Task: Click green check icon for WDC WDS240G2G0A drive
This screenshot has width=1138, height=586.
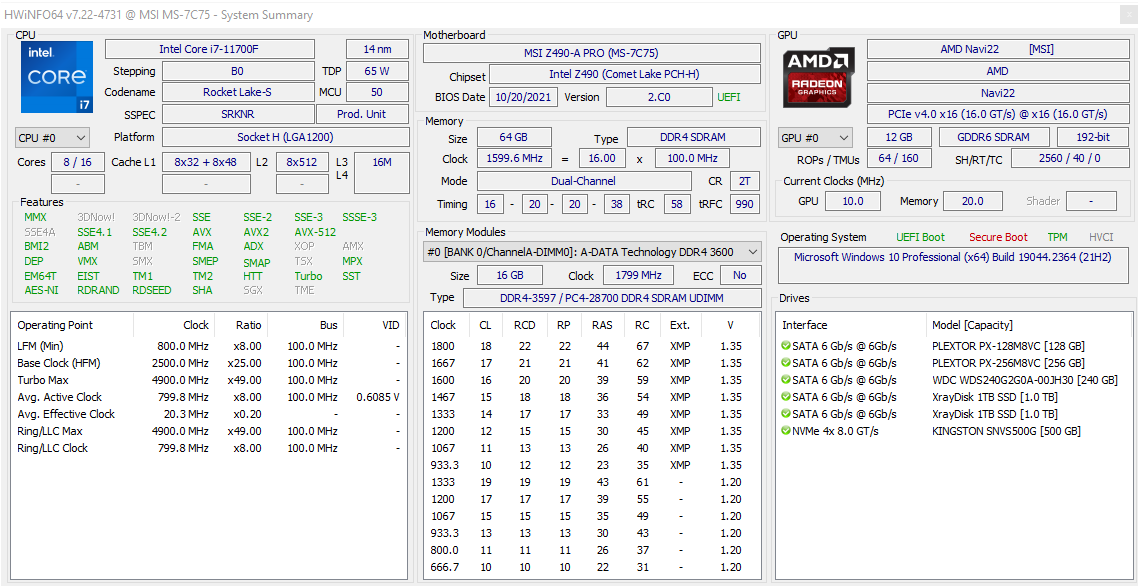Action: click(785, 380)
